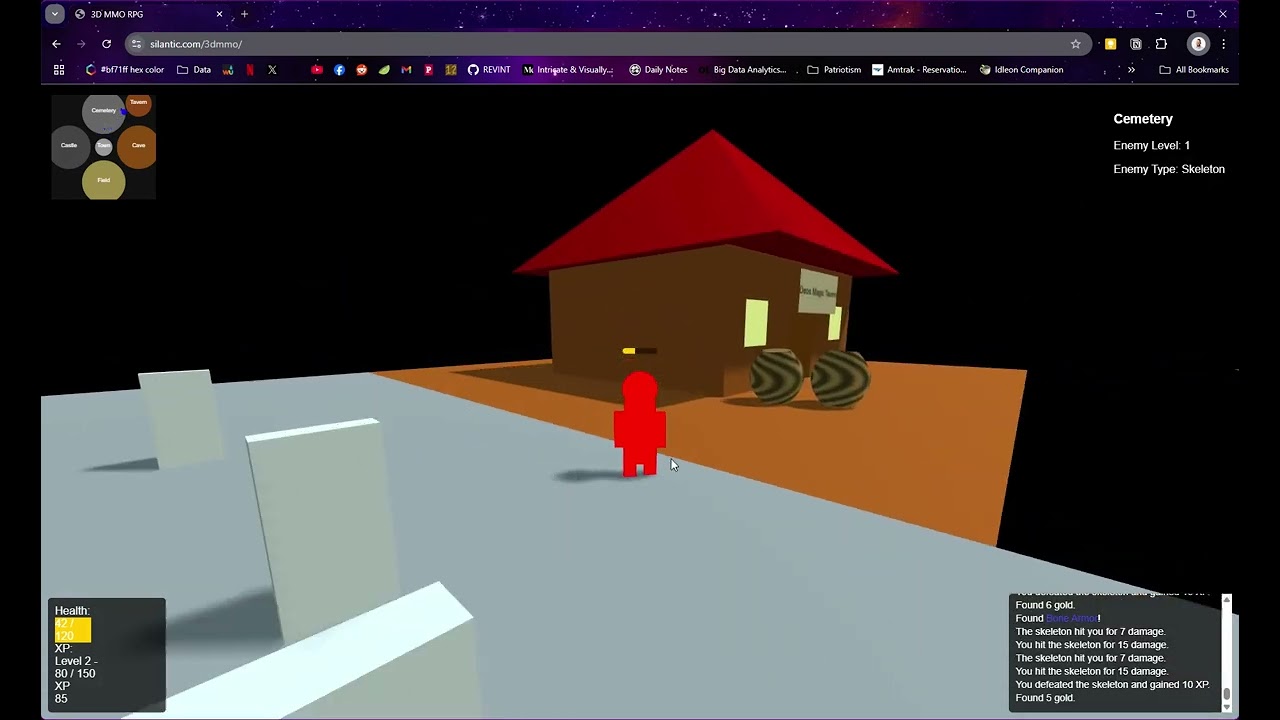
Task: Switch to the 3D MMO RPG tab
Action: click(x=149, y=14)
